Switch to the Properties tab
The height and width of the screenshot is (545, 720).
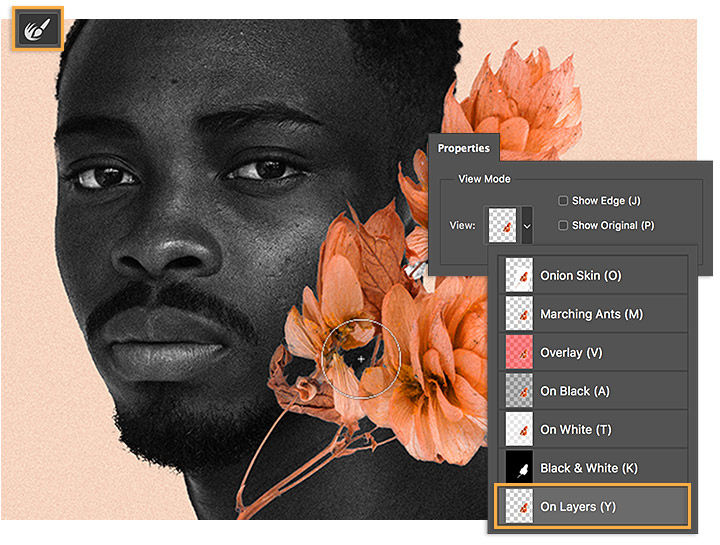point(463,148)
